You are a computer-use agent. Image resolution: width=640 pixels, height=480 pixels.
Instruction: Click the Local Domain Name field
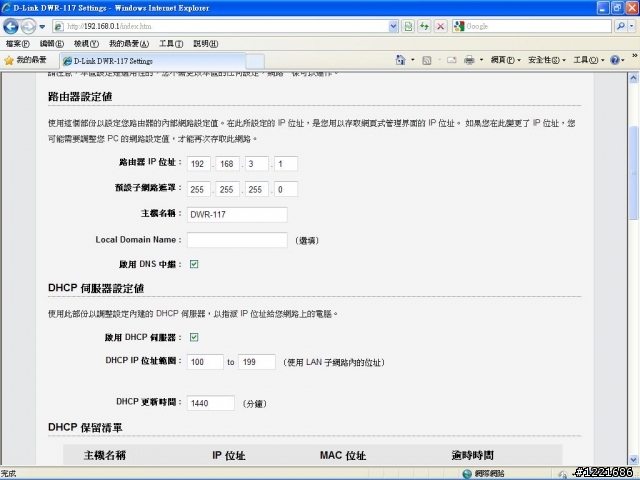237,240
